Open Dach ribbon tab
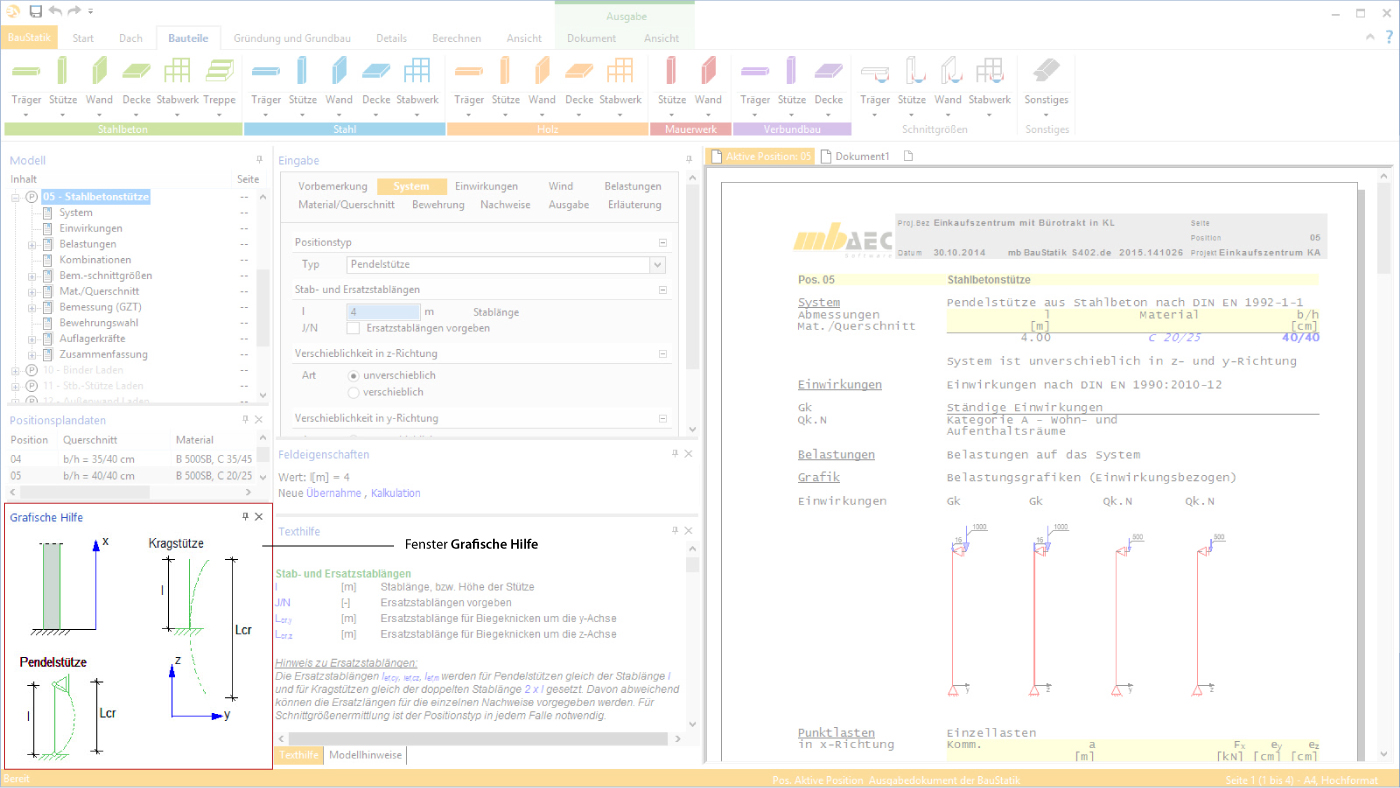This screenshot has width=1400, height=788. tap(131, 38)
